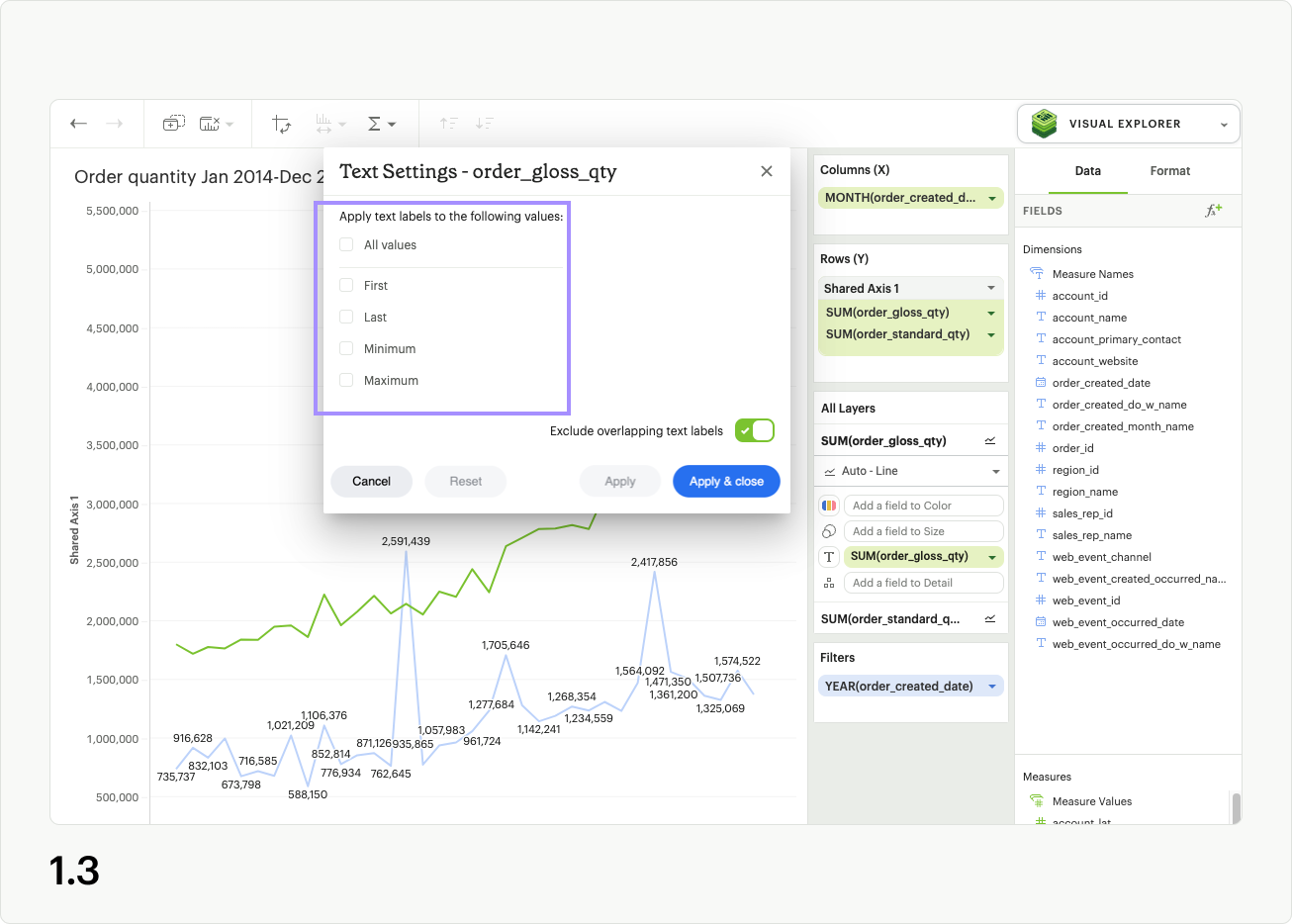
Task: Open the YEAR(order_created_date) filter dropdown arrow
Action: (992, 687)
